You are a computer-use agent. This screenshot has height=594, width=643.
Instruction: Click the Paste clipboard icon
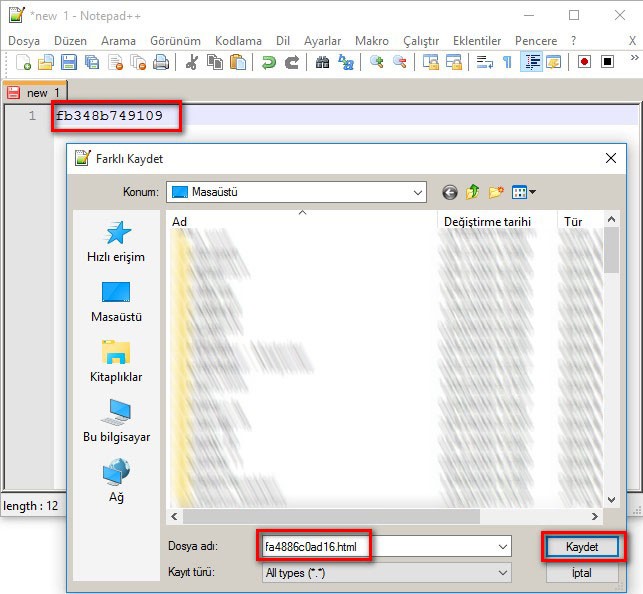coord(238,62)
